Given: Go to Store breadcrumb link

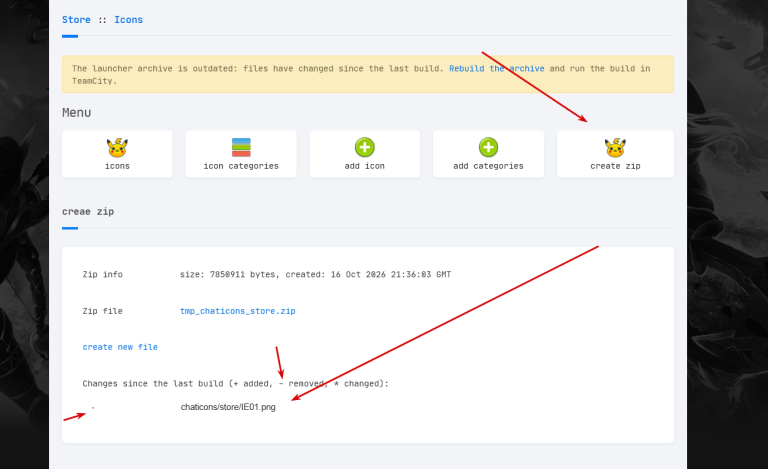Looking at the screenshot, I should pos(76,20).
